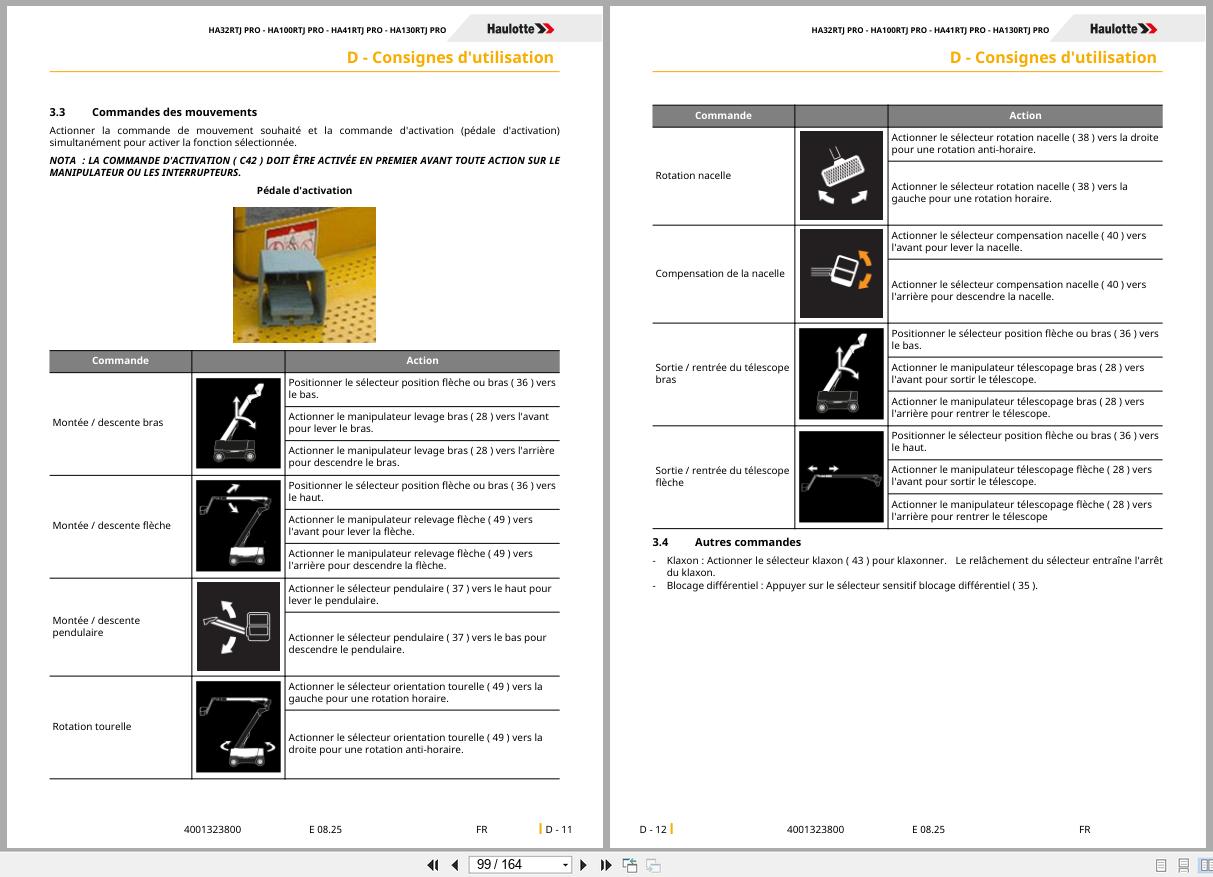Click the Klaxon instruction line

tap(914, 566)
